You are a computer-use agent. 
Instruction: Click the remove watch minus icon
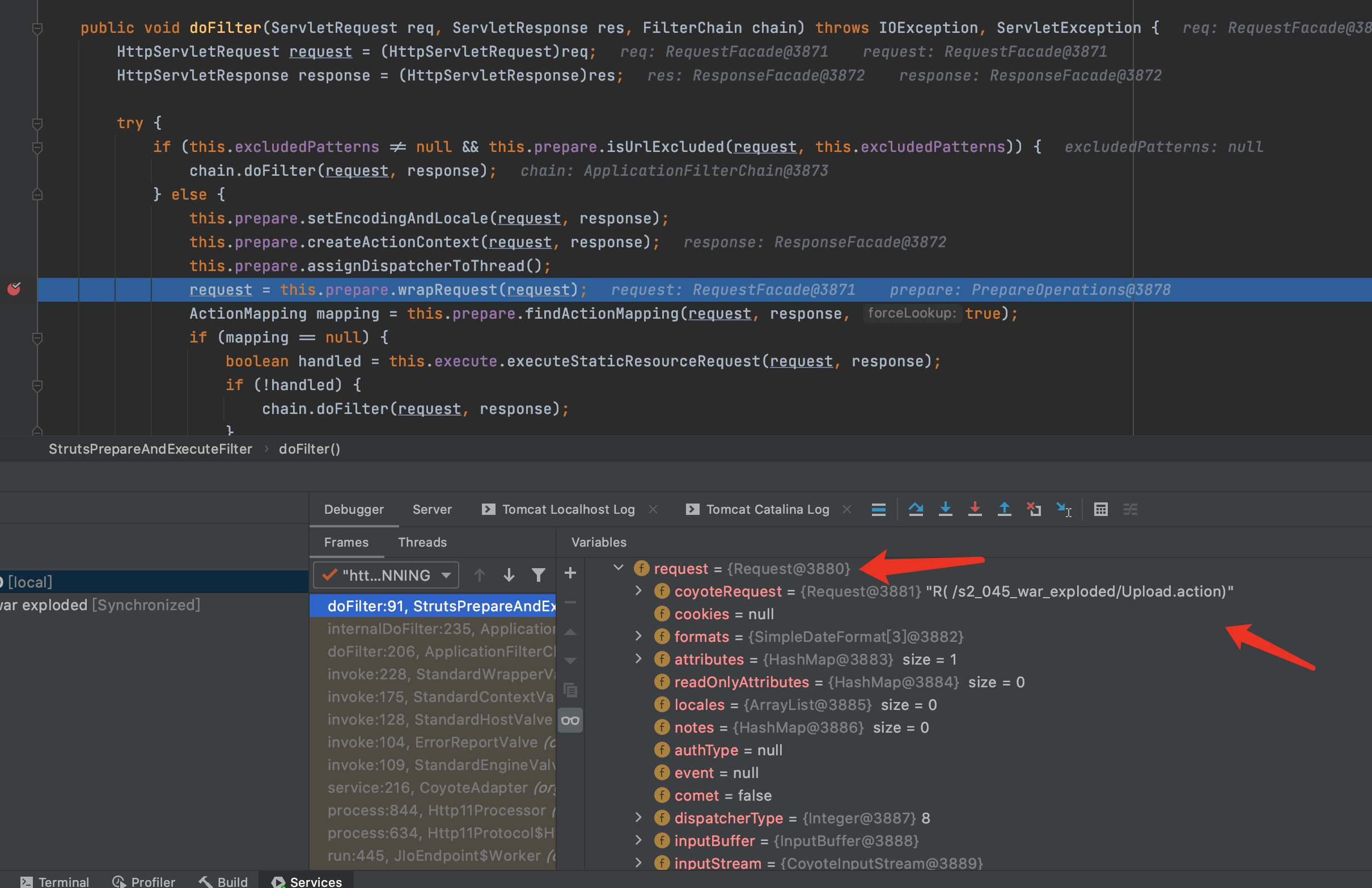coord(570,603)
